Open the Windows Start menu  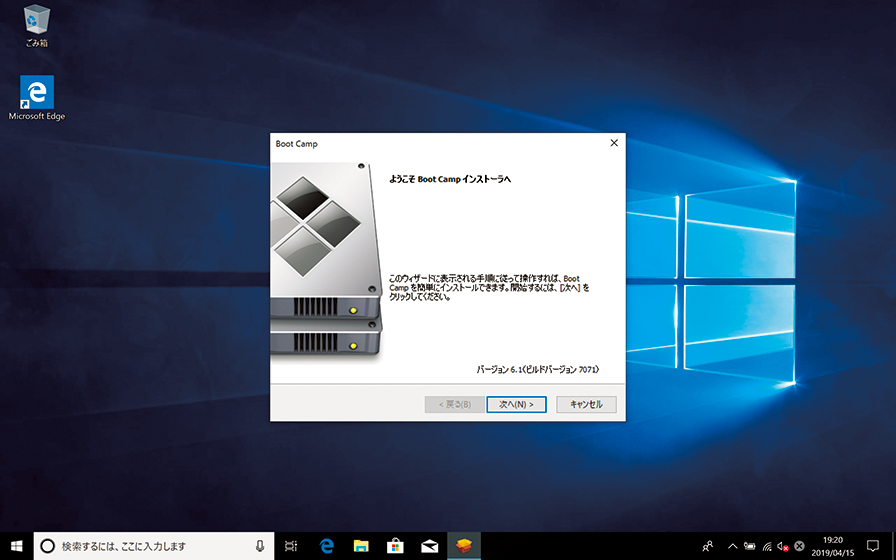tap(16, 545)
